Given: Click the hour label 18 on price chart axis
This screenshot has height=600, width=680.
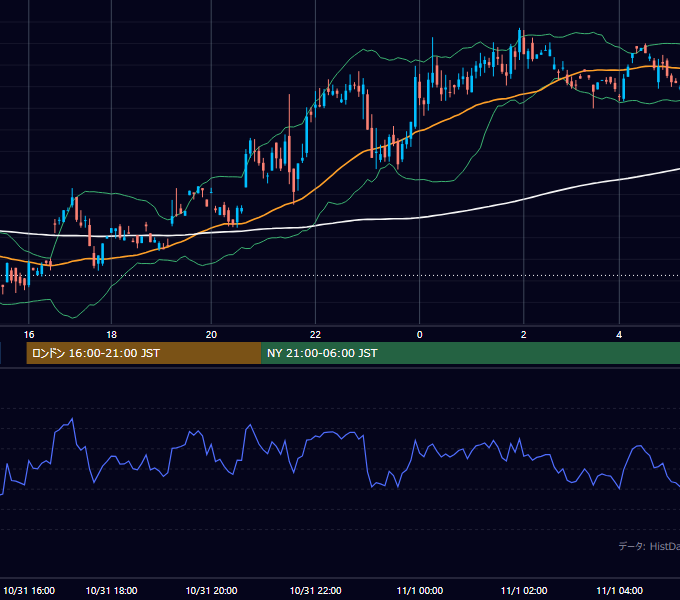Looking at the screenshot, I should click(111, 335).
